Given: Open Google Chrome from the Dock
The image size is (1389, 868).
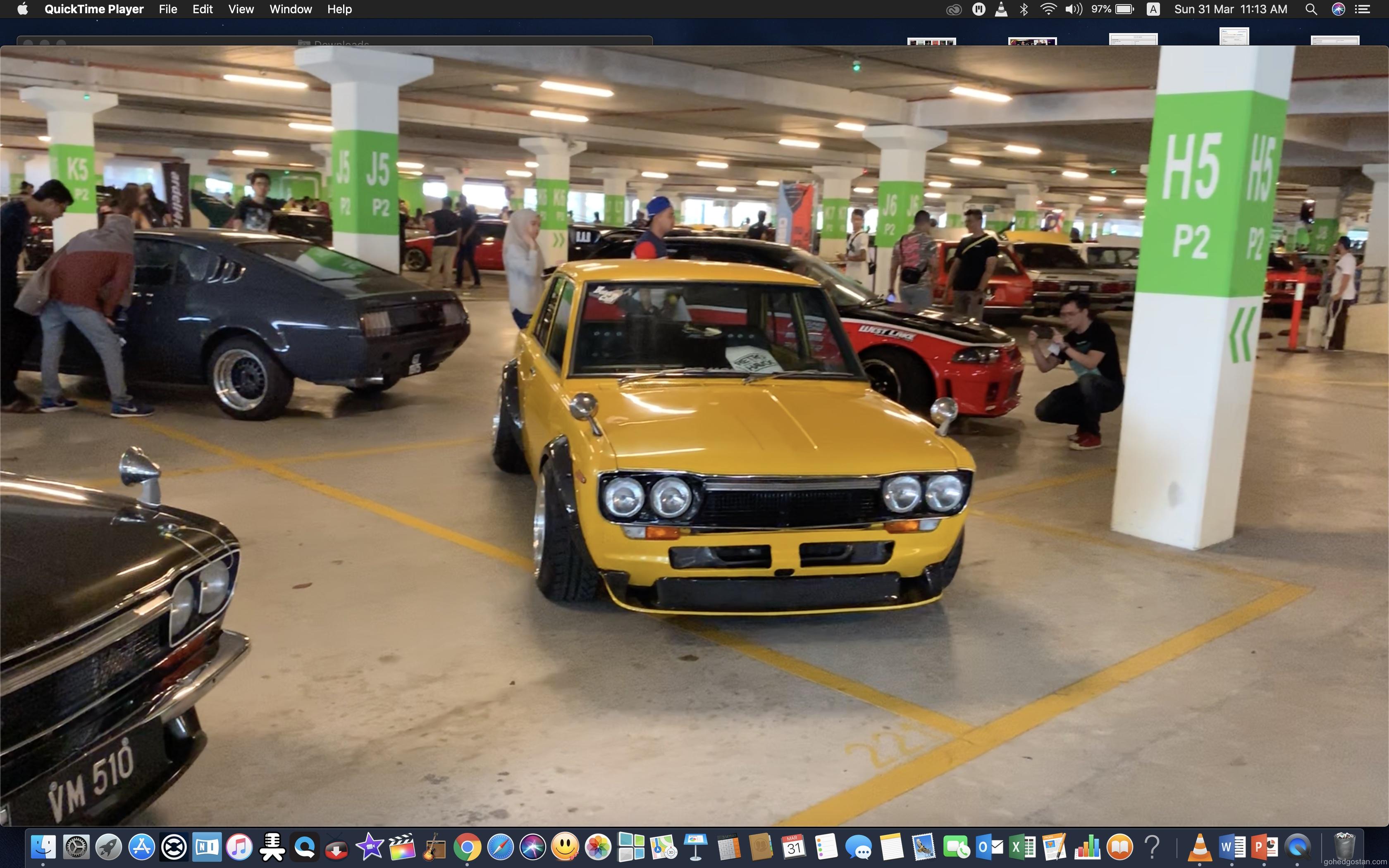Looking at the screenshot, I should 467,847.
